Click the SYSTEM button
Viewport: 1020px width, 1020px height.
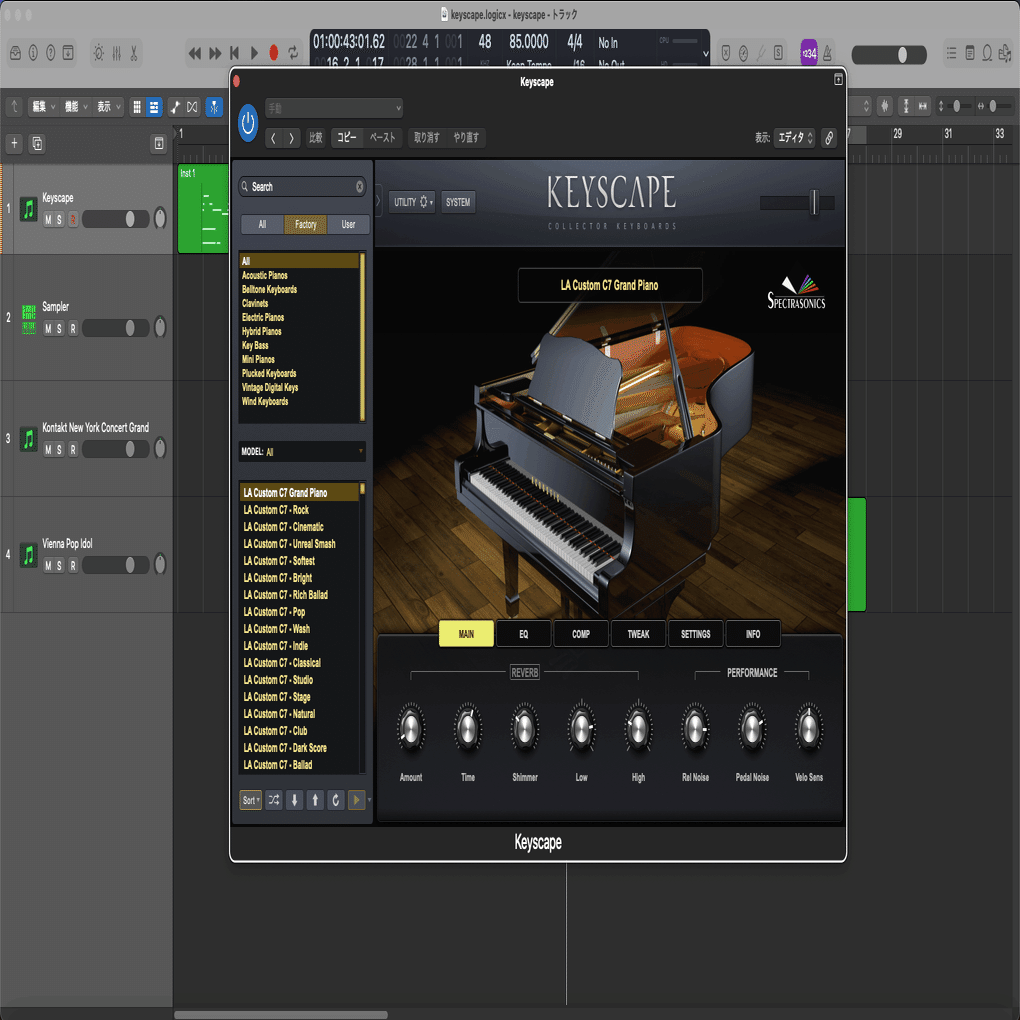click(458, 202)
